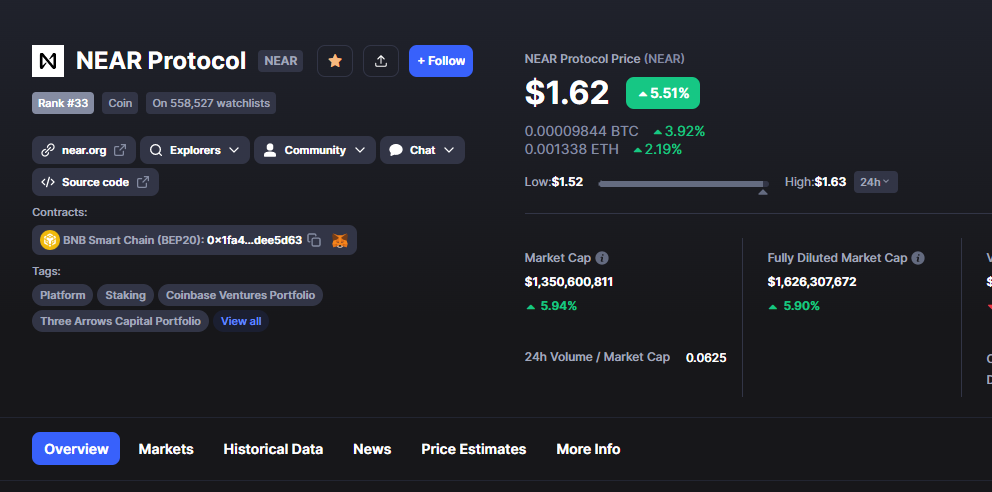Viewport: 992px width, 492px height.
Task: Open the near.org website link
Action: [x=84, y=150]
